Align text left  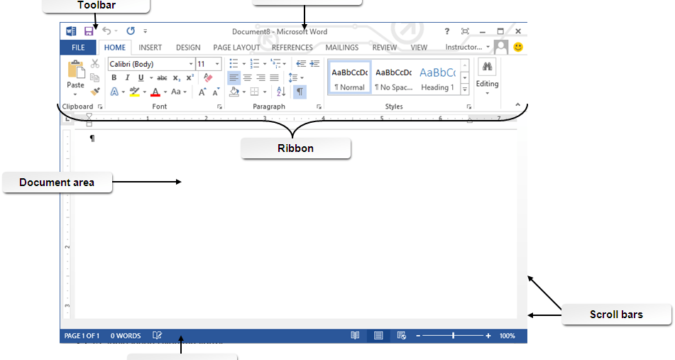coord(234,78)
